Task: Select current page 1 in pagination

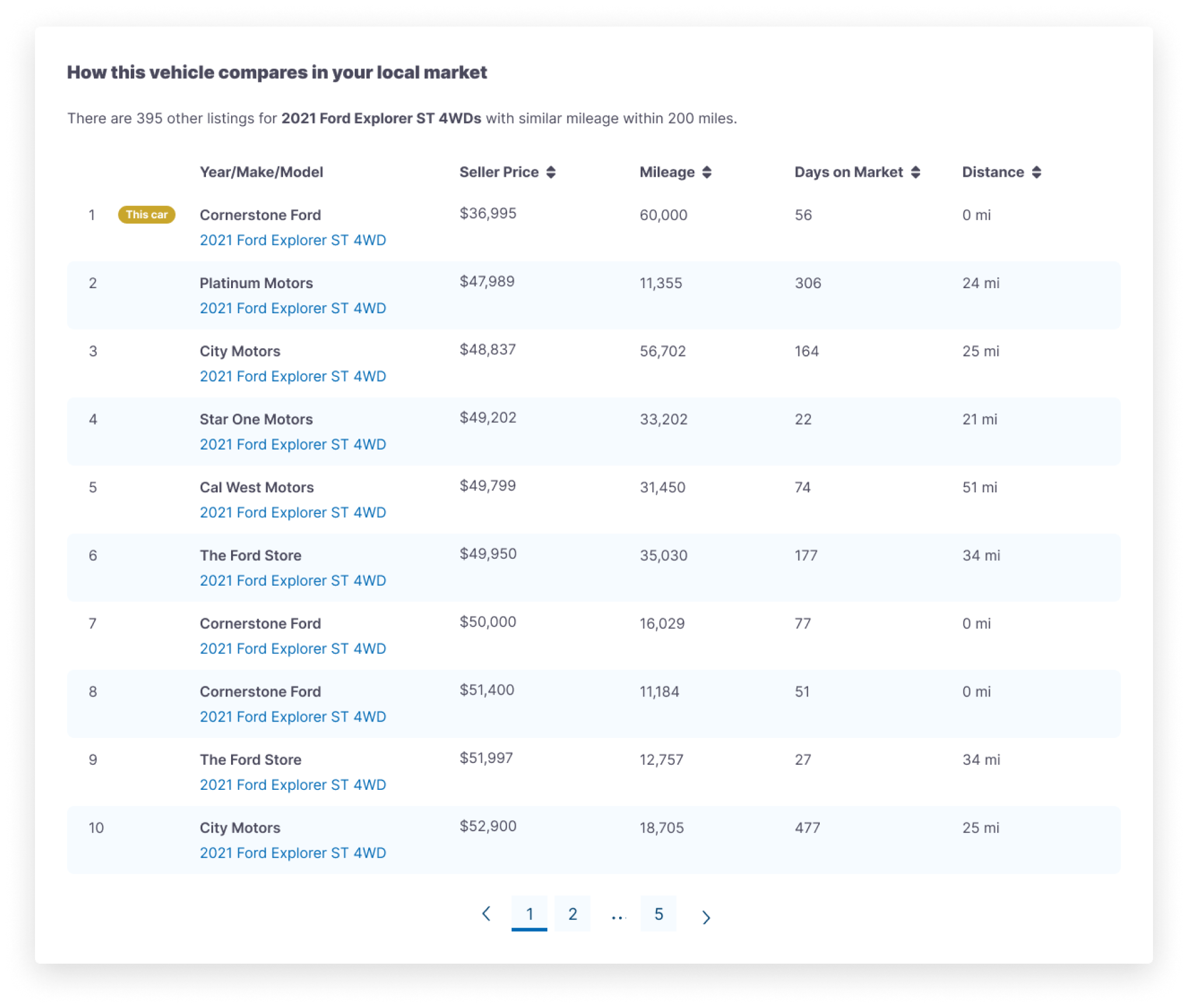Action: pos(529,914)
